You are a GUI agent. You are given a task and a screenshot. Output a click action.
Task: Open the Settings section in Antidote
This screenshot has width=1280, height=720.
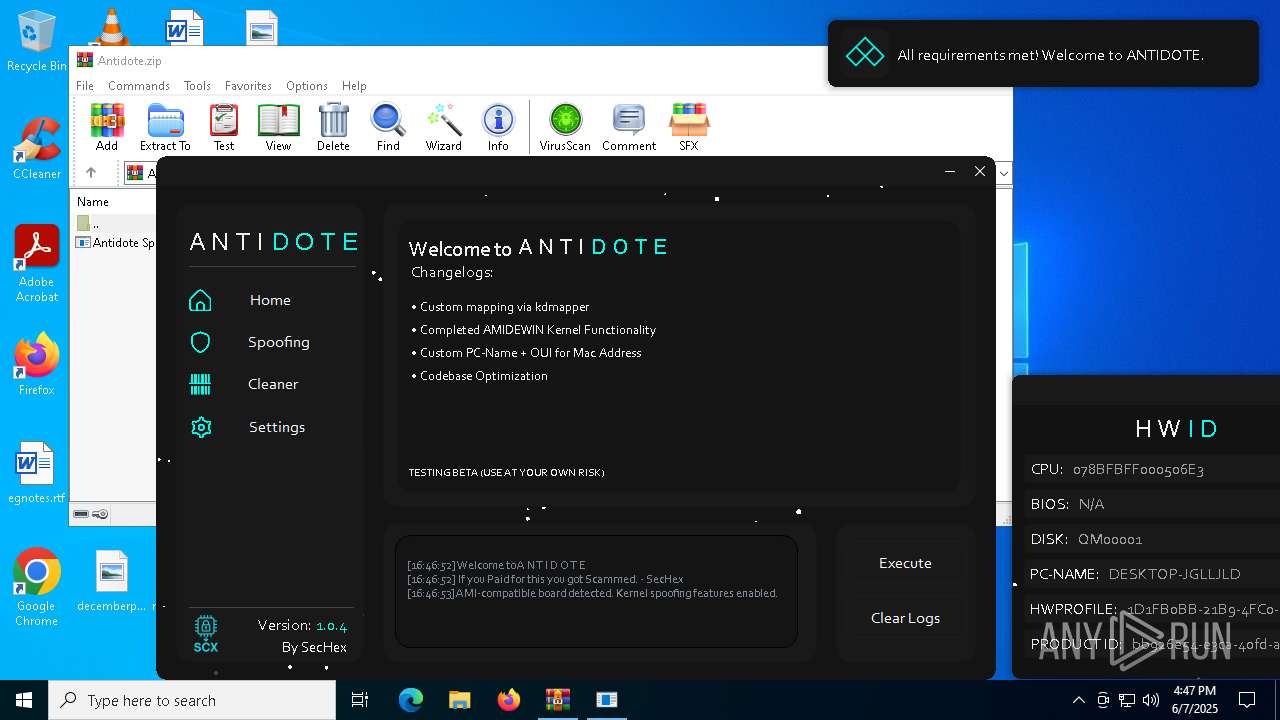point(277,427)
